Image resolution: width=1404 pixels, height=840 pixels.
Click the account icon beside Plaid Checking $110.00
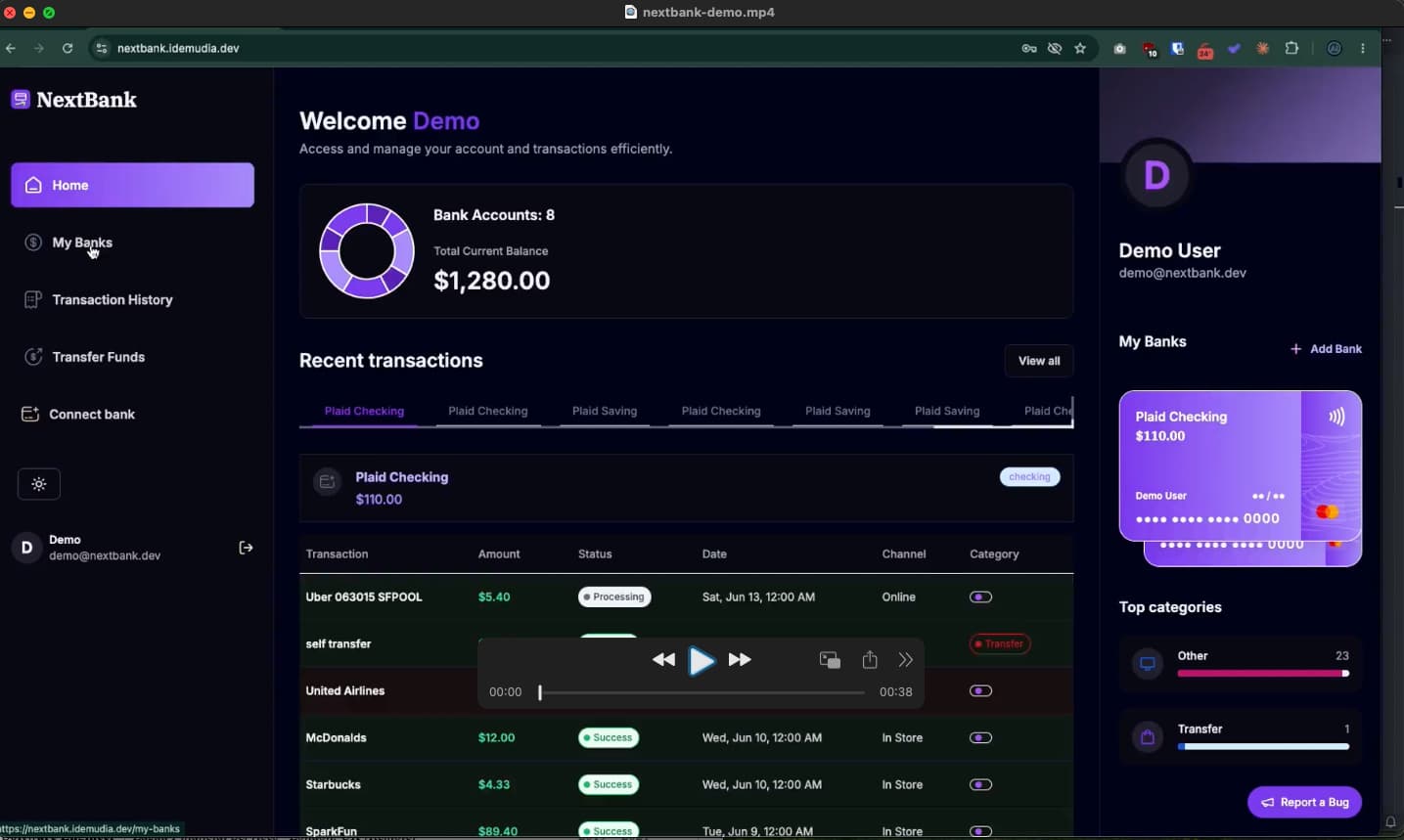(328, 481)
